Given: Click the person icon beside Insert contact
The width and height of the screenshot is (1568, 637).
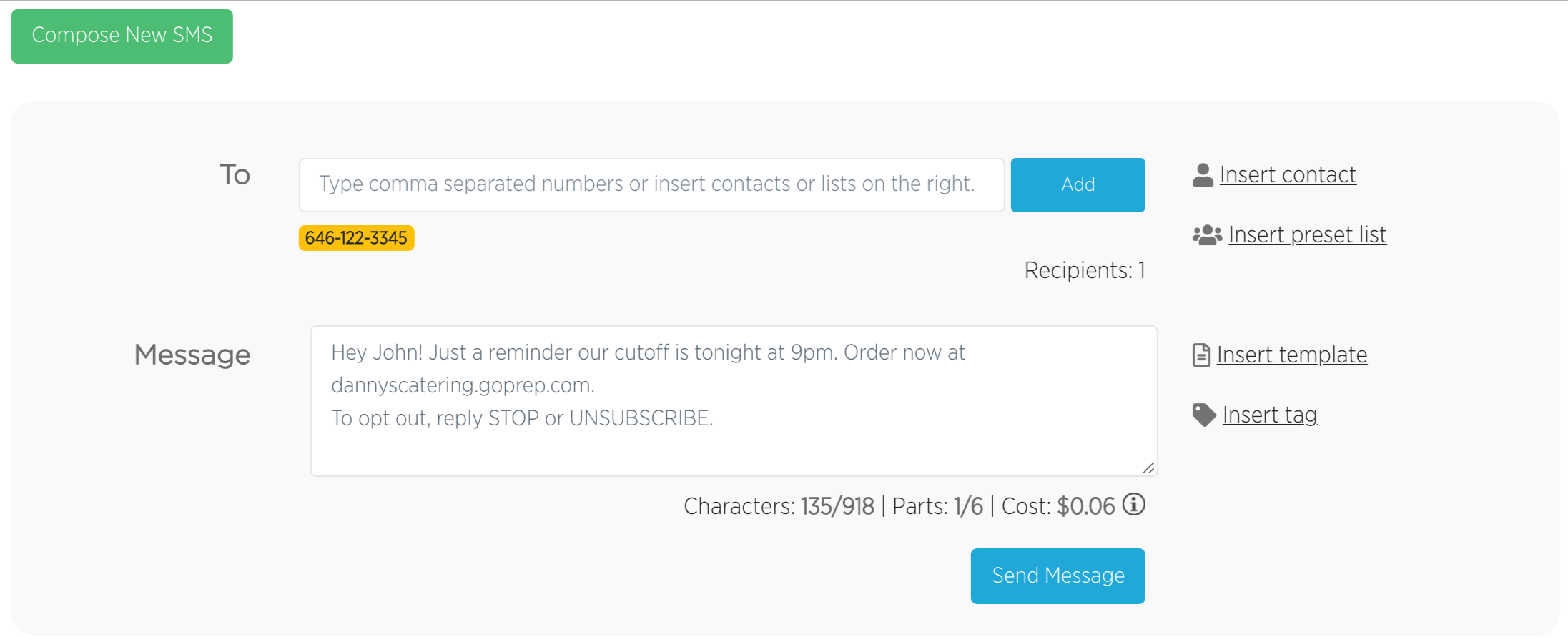Looking at the screenshot, I should click(1203, 174).
